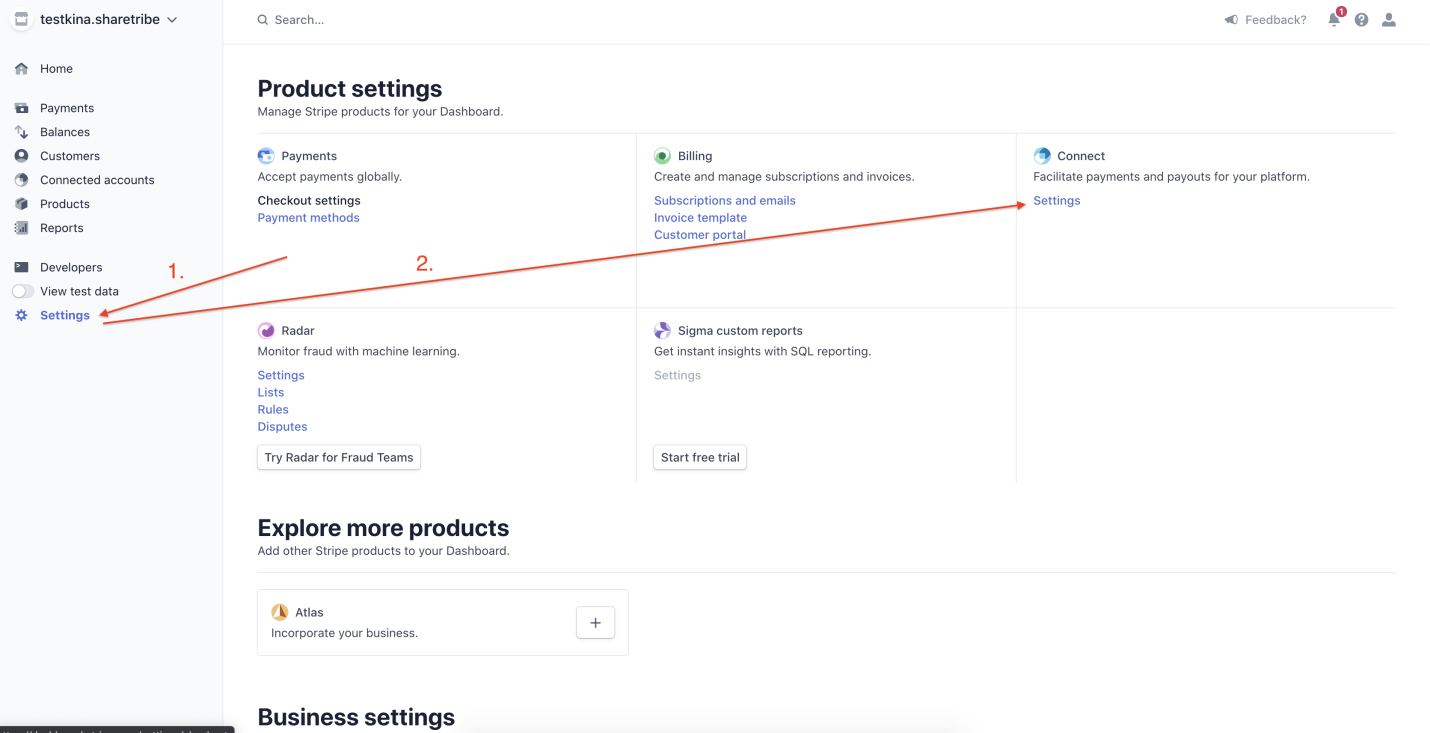Click the Connect product icon
This screenshot has width=1430, height=733.
(1043, 156)
